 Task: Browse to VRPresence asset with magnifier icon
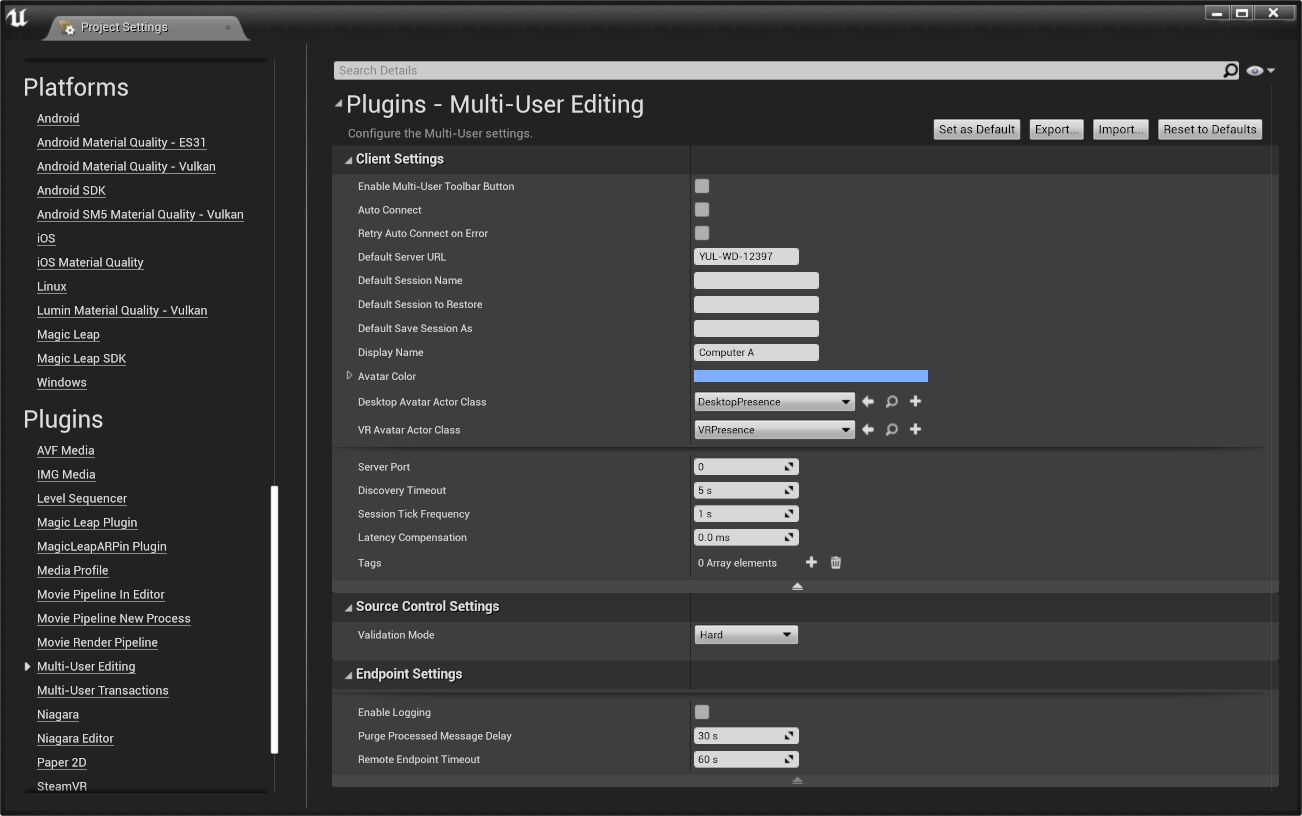[891, 430]
